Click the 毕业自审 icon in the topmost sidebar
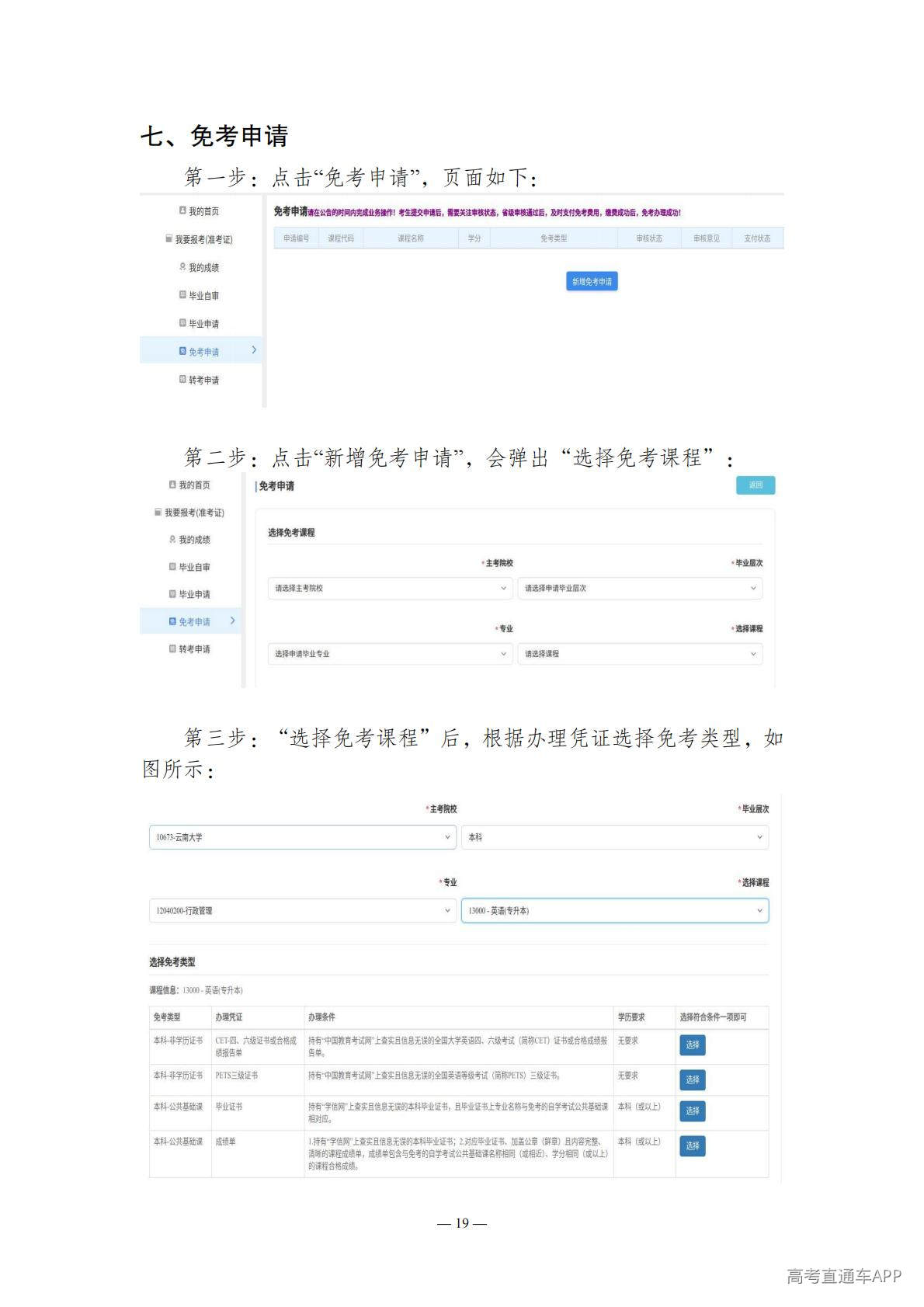924x1307 pixels. click(x=182, y=295)
